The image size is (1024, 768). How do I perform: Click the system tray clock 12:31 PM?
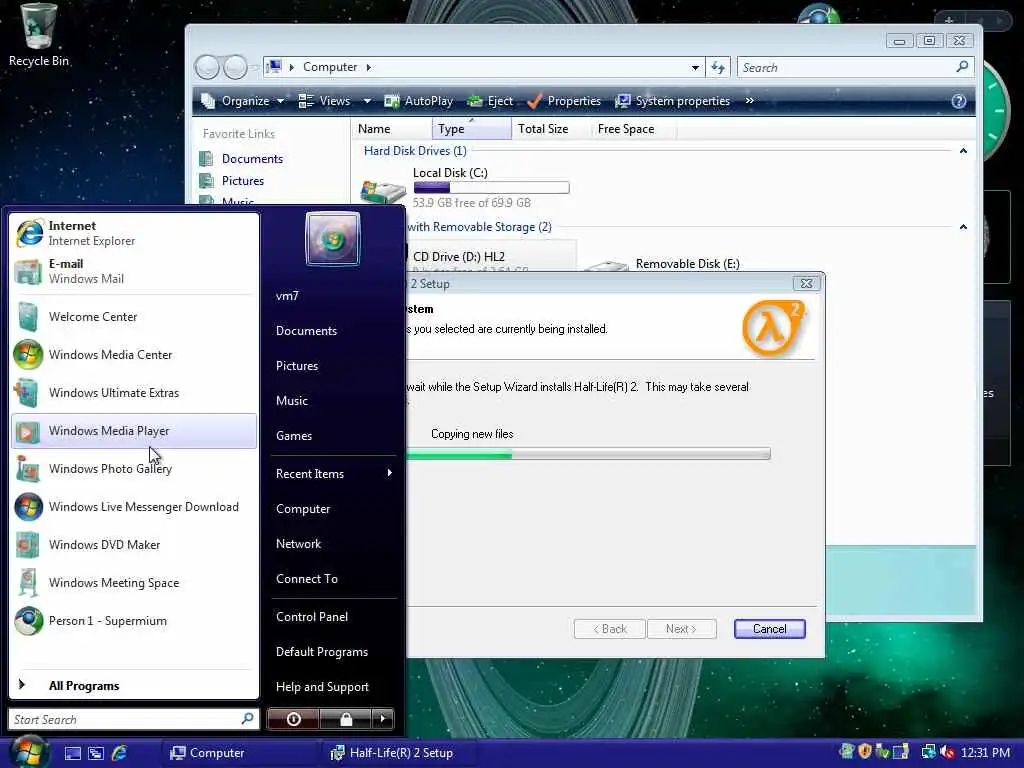[985, 753]
